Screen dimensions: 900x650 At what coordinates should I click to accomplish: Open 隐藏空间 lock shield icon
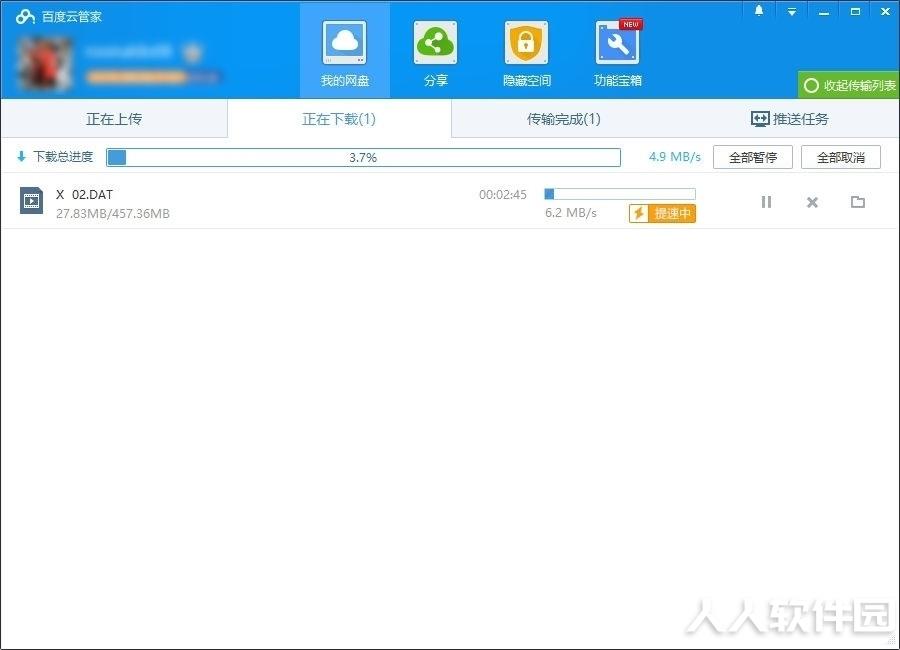click(526, 43)
